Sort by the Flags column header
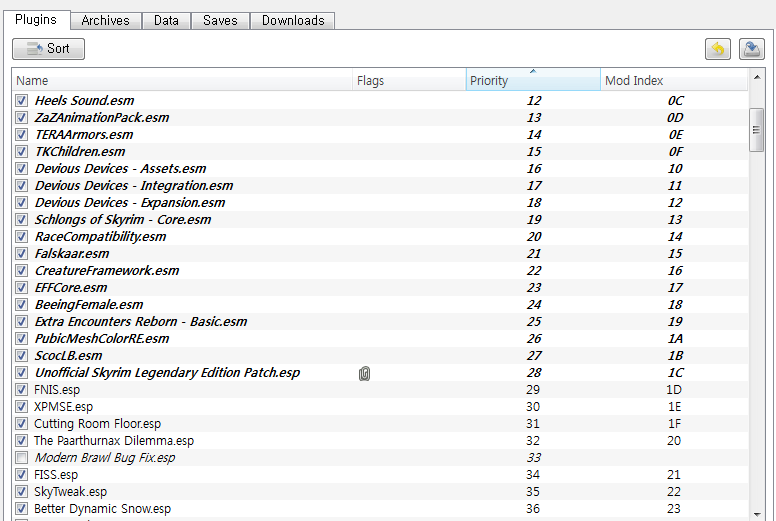Image resolution: width=776 pixels, height=521 pixels. (x=409, y=80)
